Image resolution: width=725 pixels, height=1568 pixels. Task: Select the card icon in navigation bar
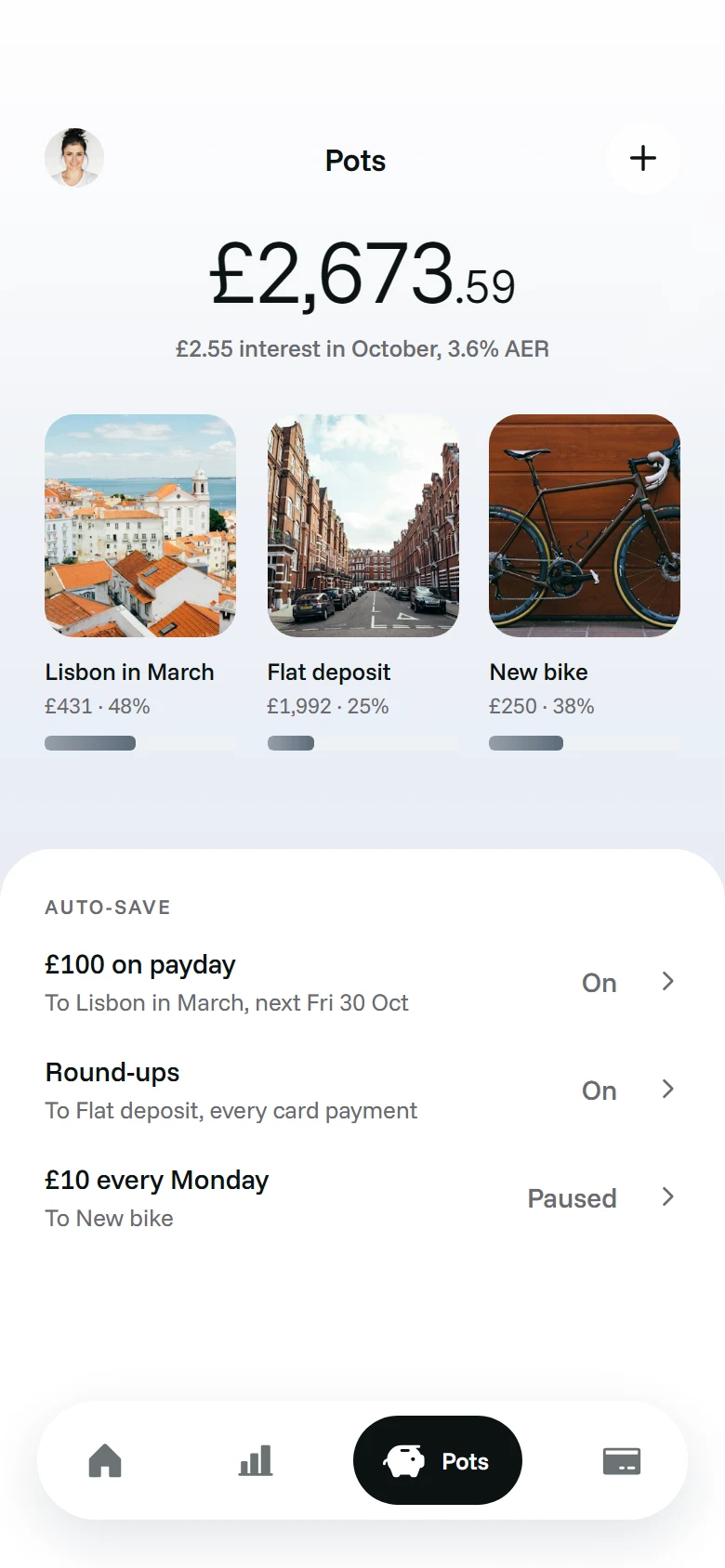622,1461
